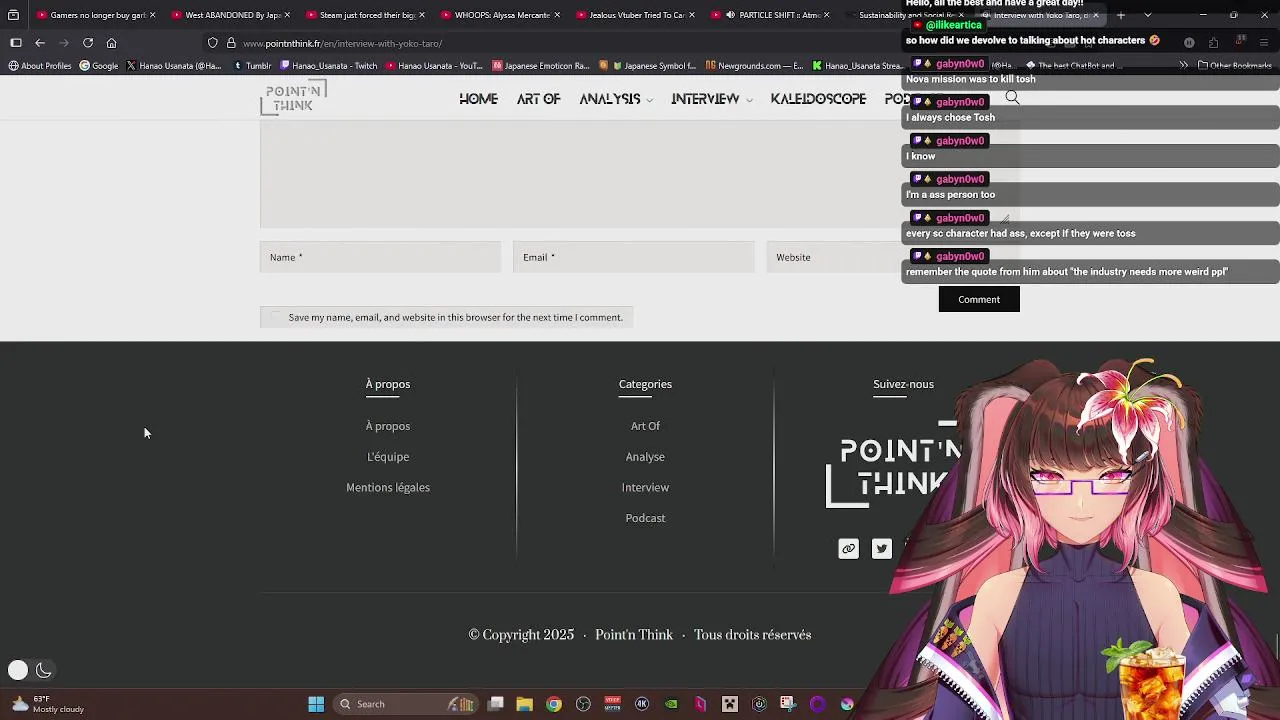Launch Google Chrome from the taskbar
This screenshot has width=1280, height=720.
click(x=553, y=704)
